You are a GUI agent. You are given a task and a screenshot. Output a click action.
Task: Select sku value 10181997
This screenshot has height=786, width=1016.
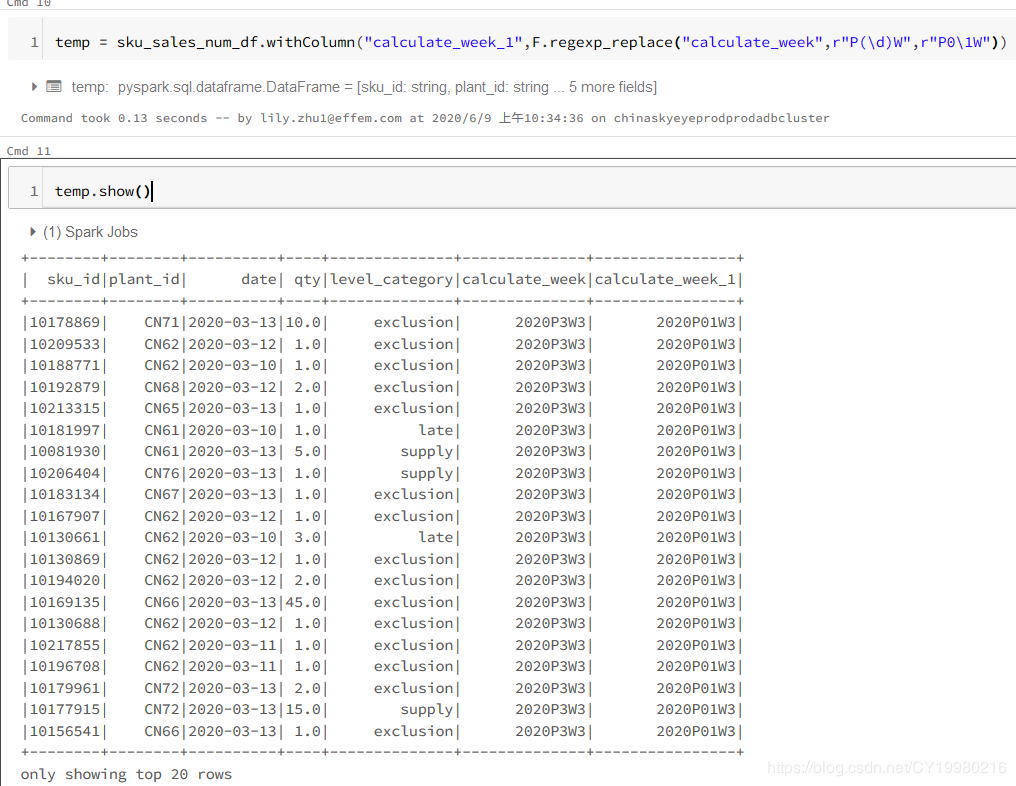[x=65, y=430]
